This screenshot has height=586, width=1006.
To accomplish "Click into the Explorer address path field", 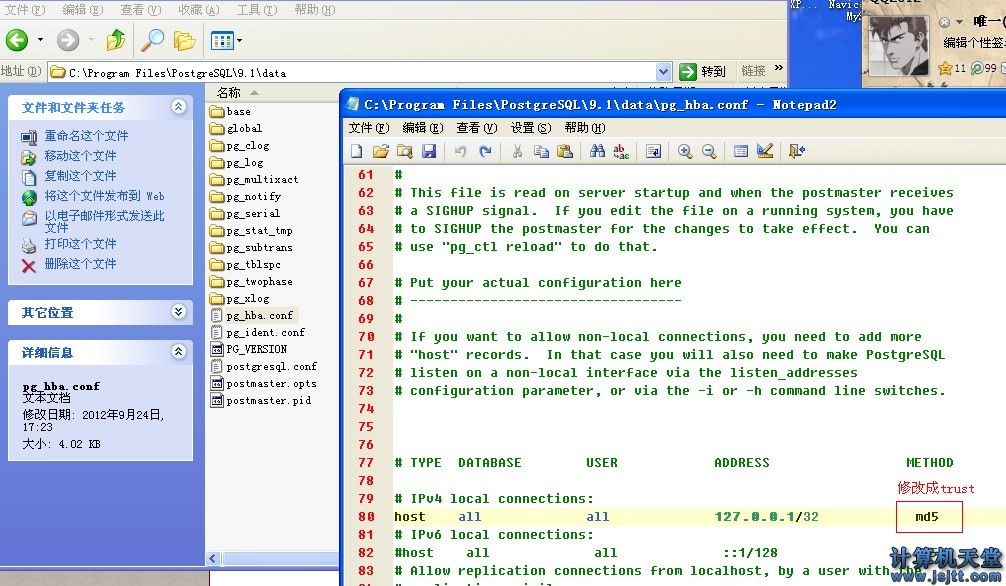I will [359, 72].
